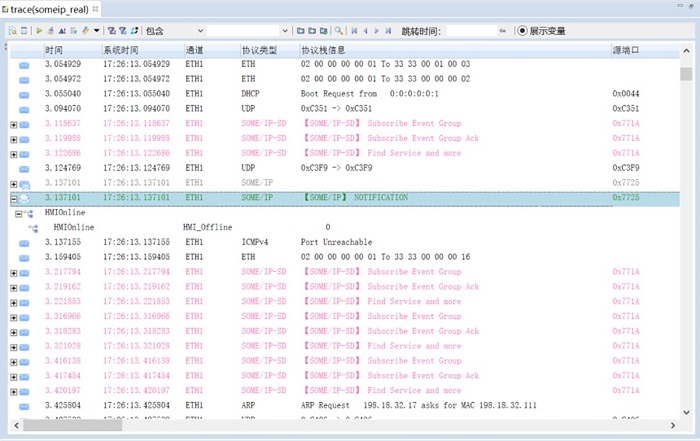
Task: Open the arrow menu beside the pen icon
Action: pyautogui.click(x=96, y=31)
